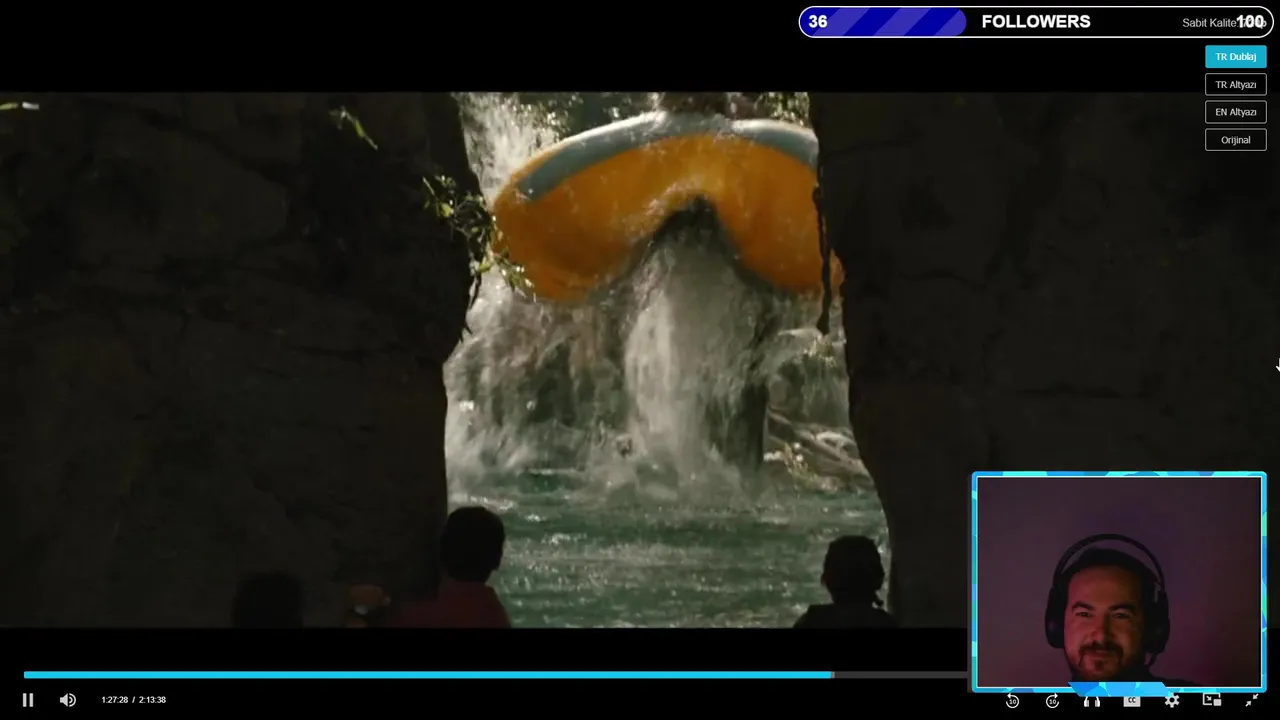1280x720 pixels.
Task: Open player settings gear
Action: pyautogui.click(x=1172, y=701)
